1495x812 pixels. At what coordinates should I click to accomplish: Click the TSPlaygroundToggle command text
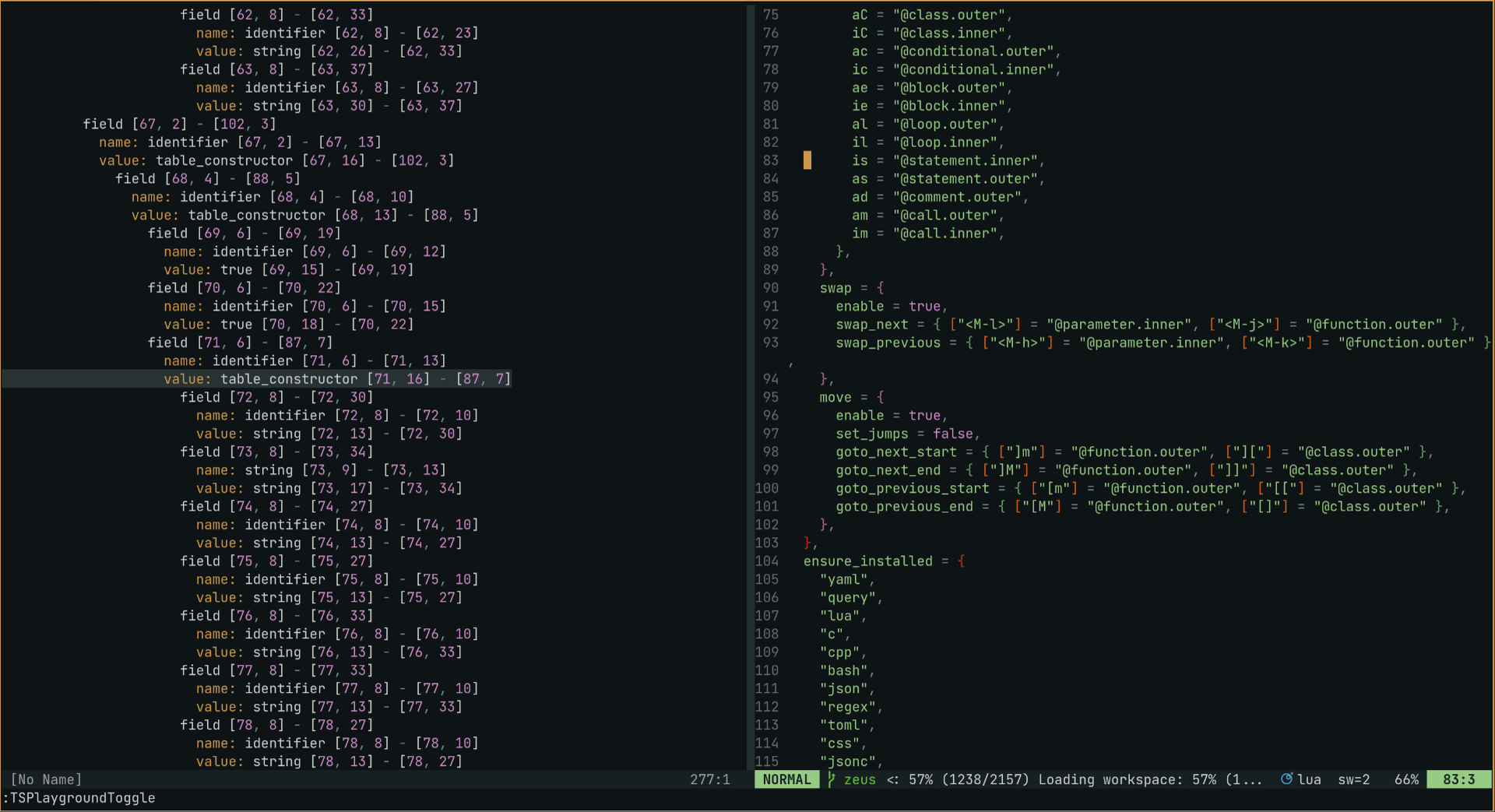click(78, 798)
